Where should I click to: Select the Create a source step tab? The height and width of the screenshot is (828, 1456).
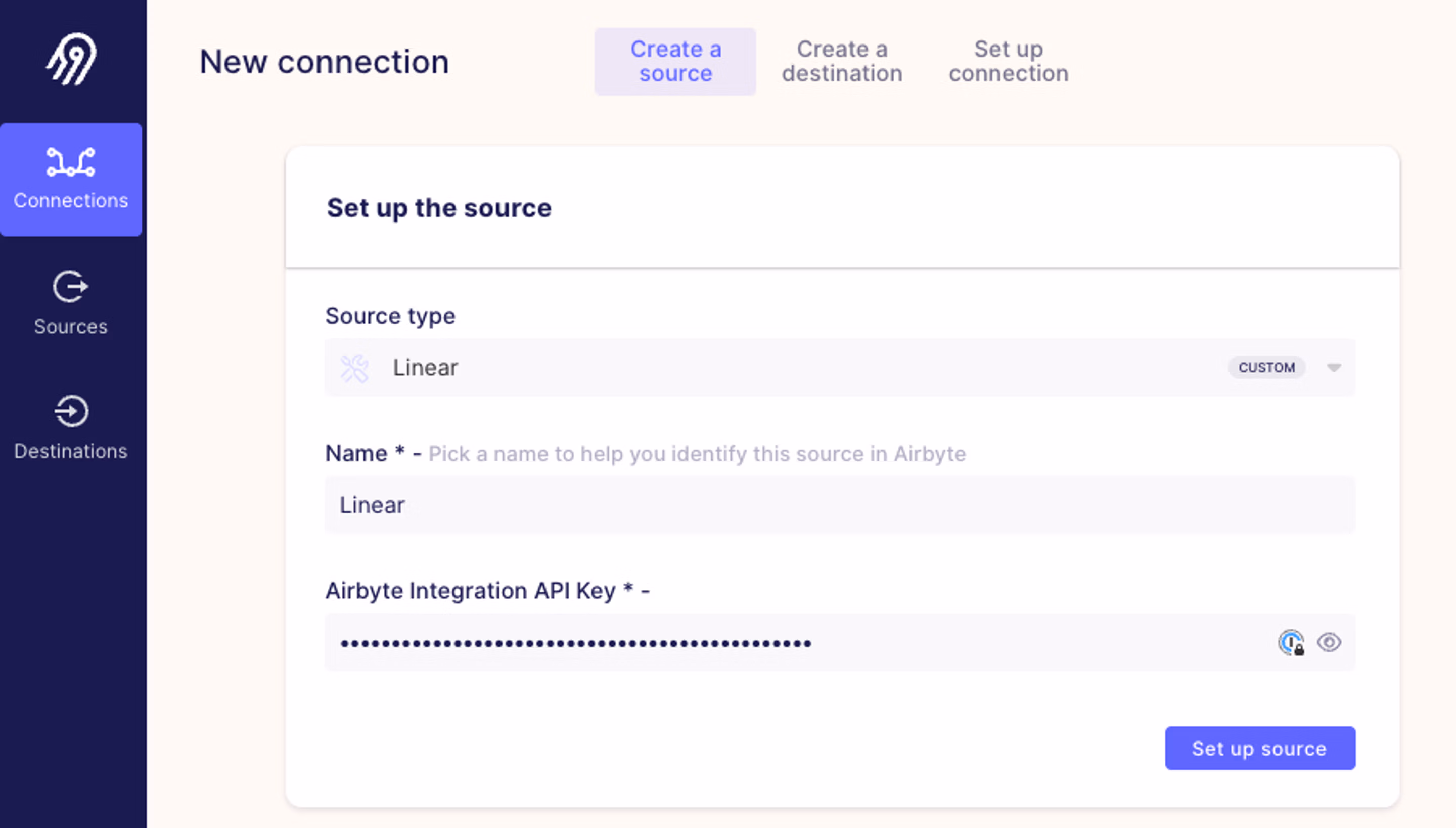click(675, 61)
